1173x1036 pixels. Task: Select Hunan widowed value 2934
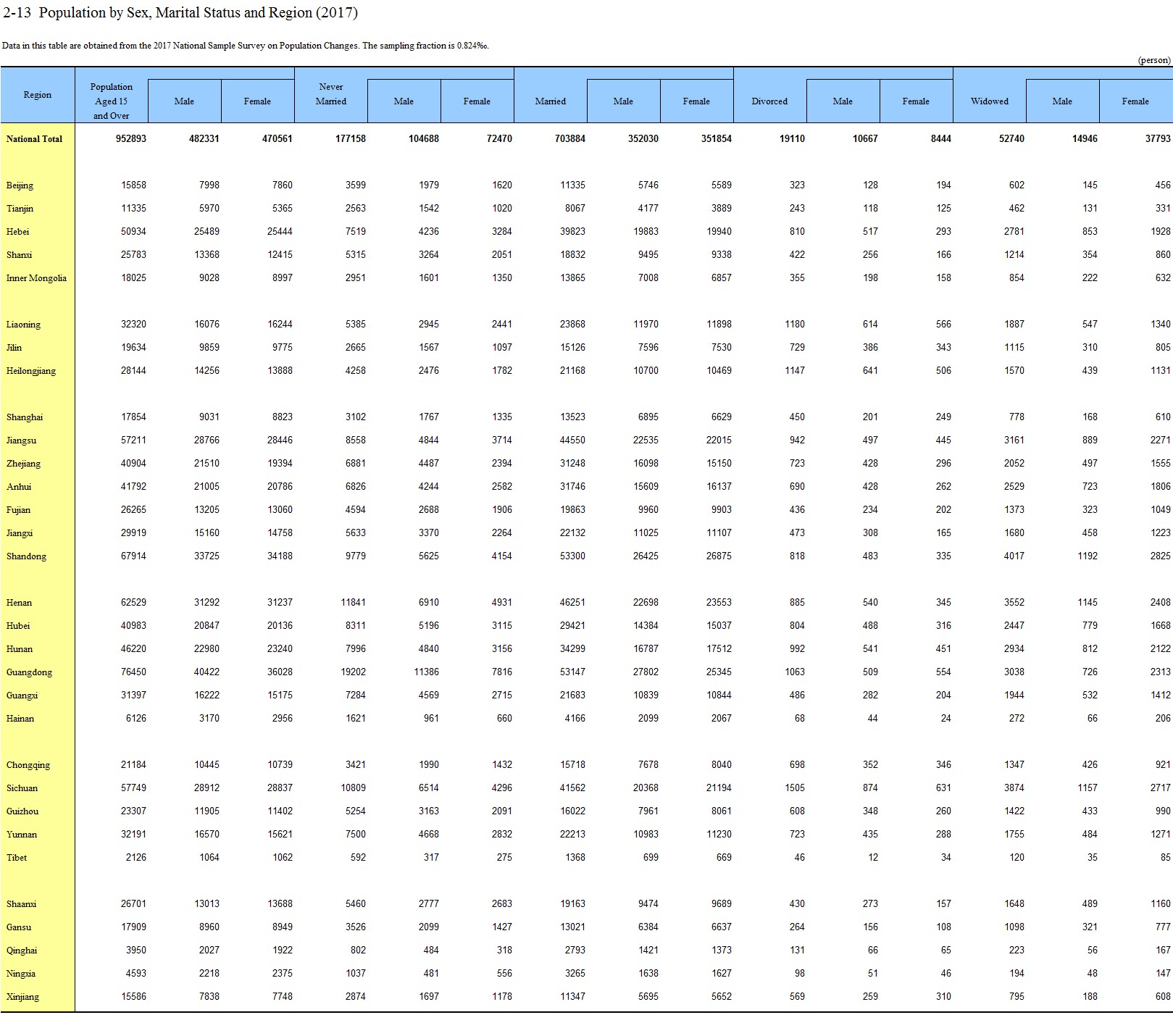pyautogui.click(x=1014, y=649)
